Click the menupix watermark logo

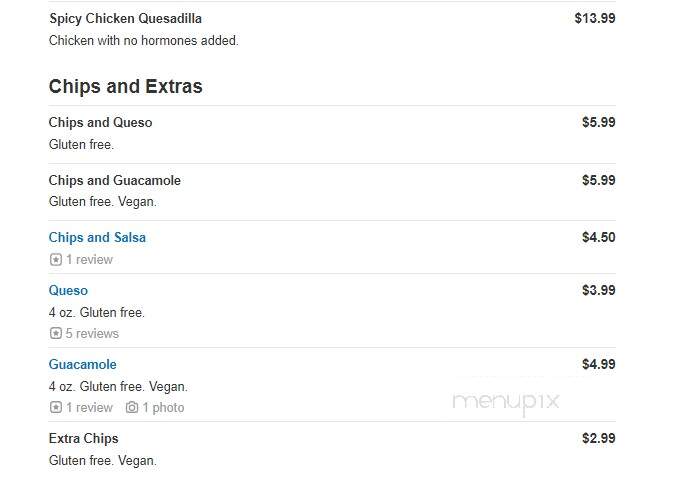(x=505, y=402)
